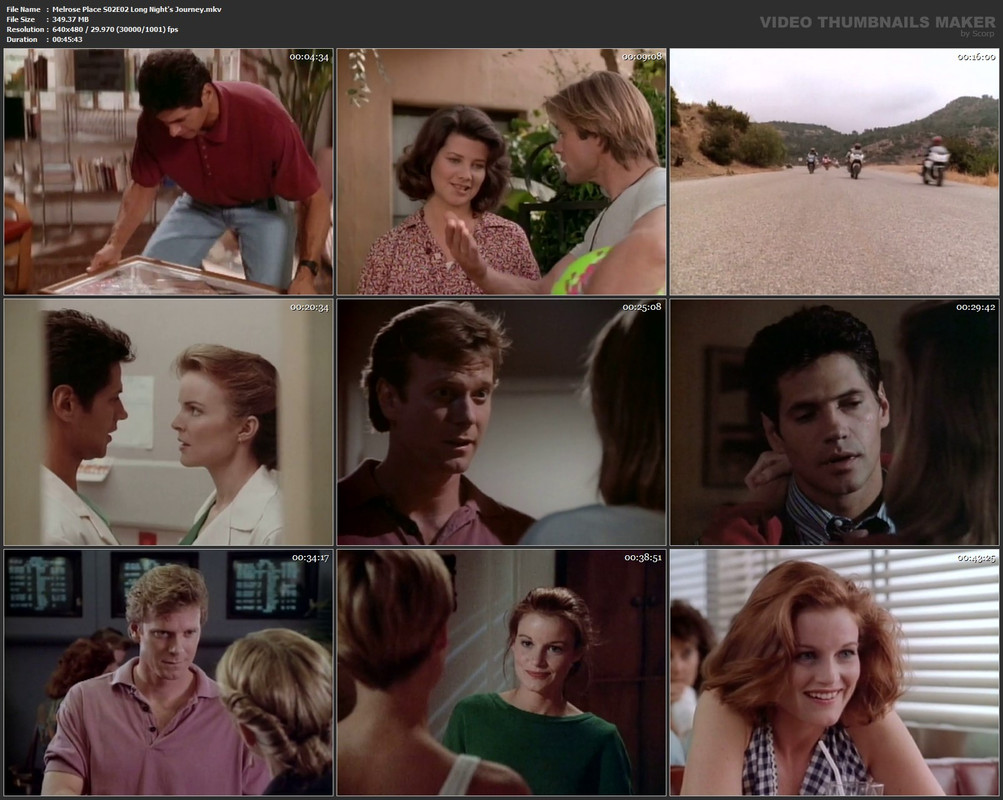Click the resolution value '640x480 / 29.970 (30000/1001) fps'

point(115,29)
